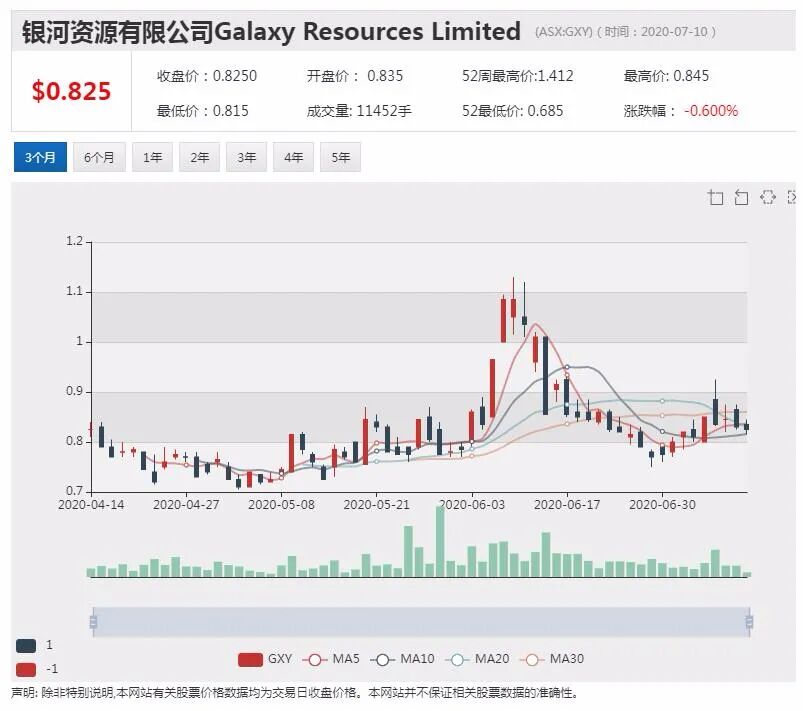This screenshot has width=803, height=711.
Task: Open the 1年 chart range
Action: click(153, 157)
